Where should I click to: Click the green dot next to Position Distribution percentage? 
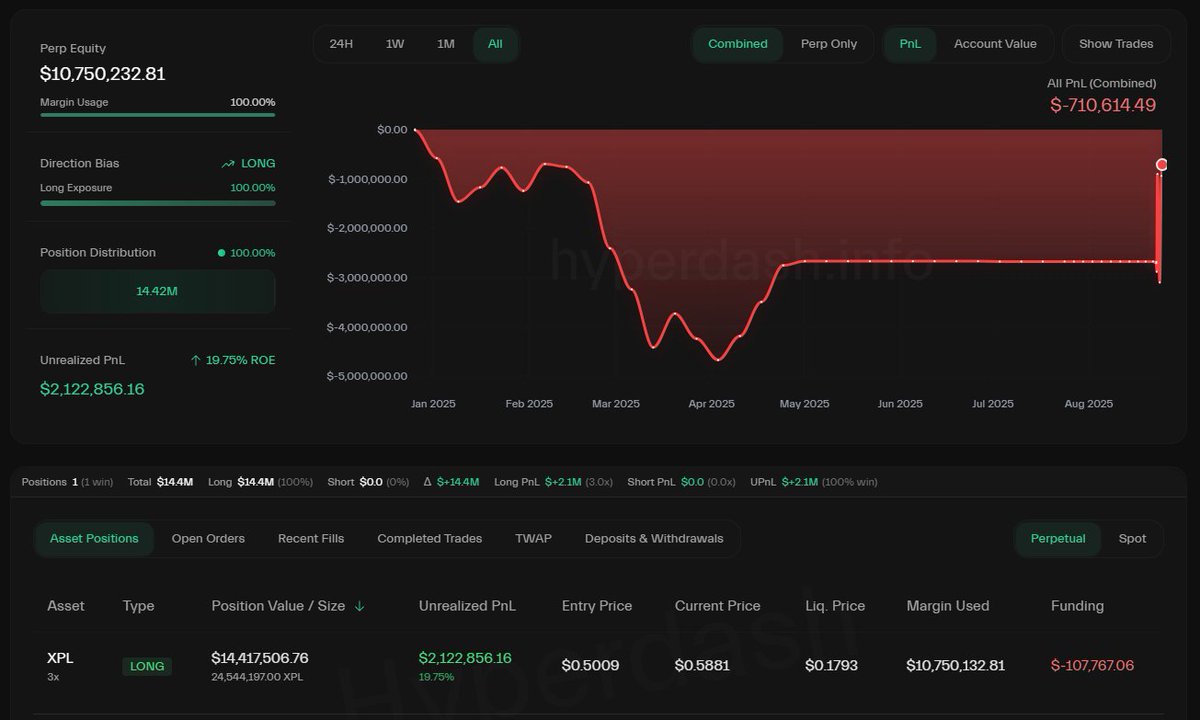click(x=221, y=253)
